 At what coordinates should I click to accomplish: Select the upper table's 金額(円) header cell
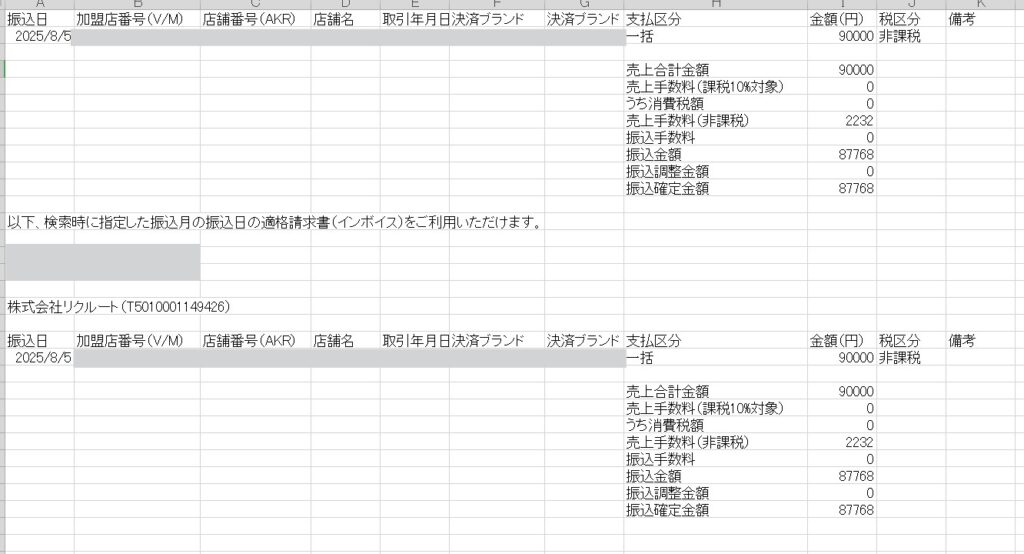[x=842, y=19]
